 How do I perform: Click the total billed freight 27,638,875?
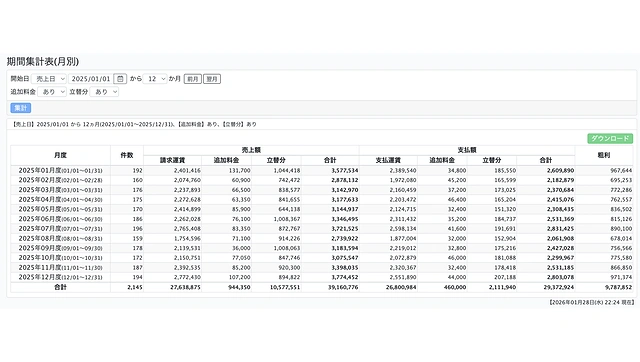click(x=185, y=287)
